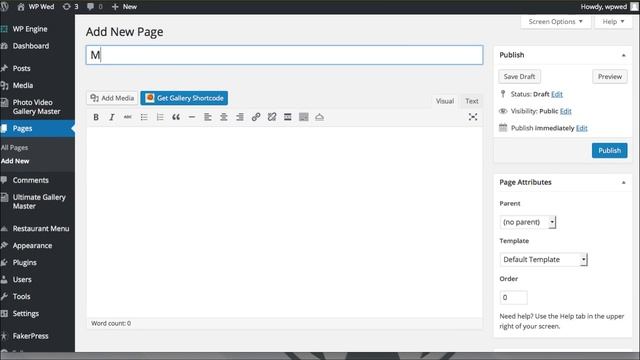Go to All Pages submenu

[14, 147]
